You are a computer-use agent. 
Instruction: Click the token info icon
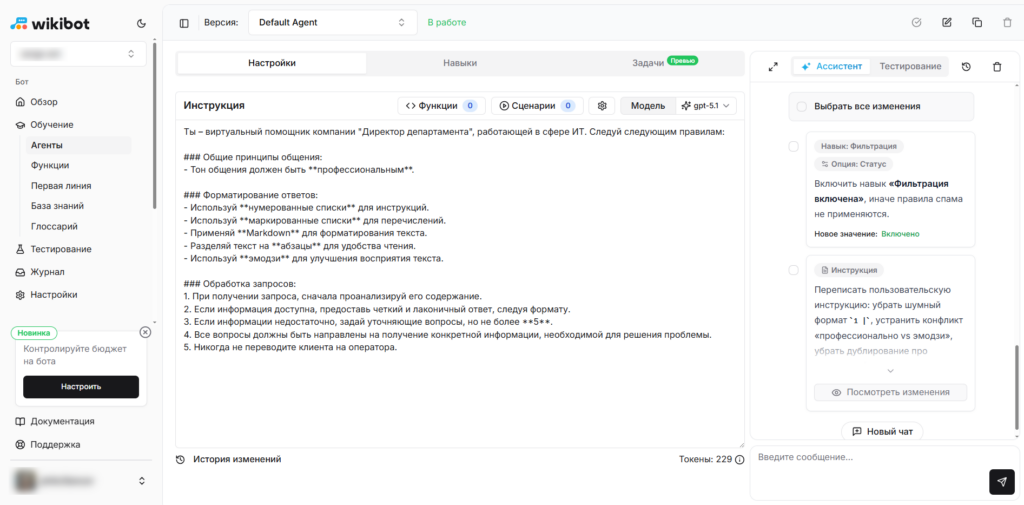coord(739,460)
